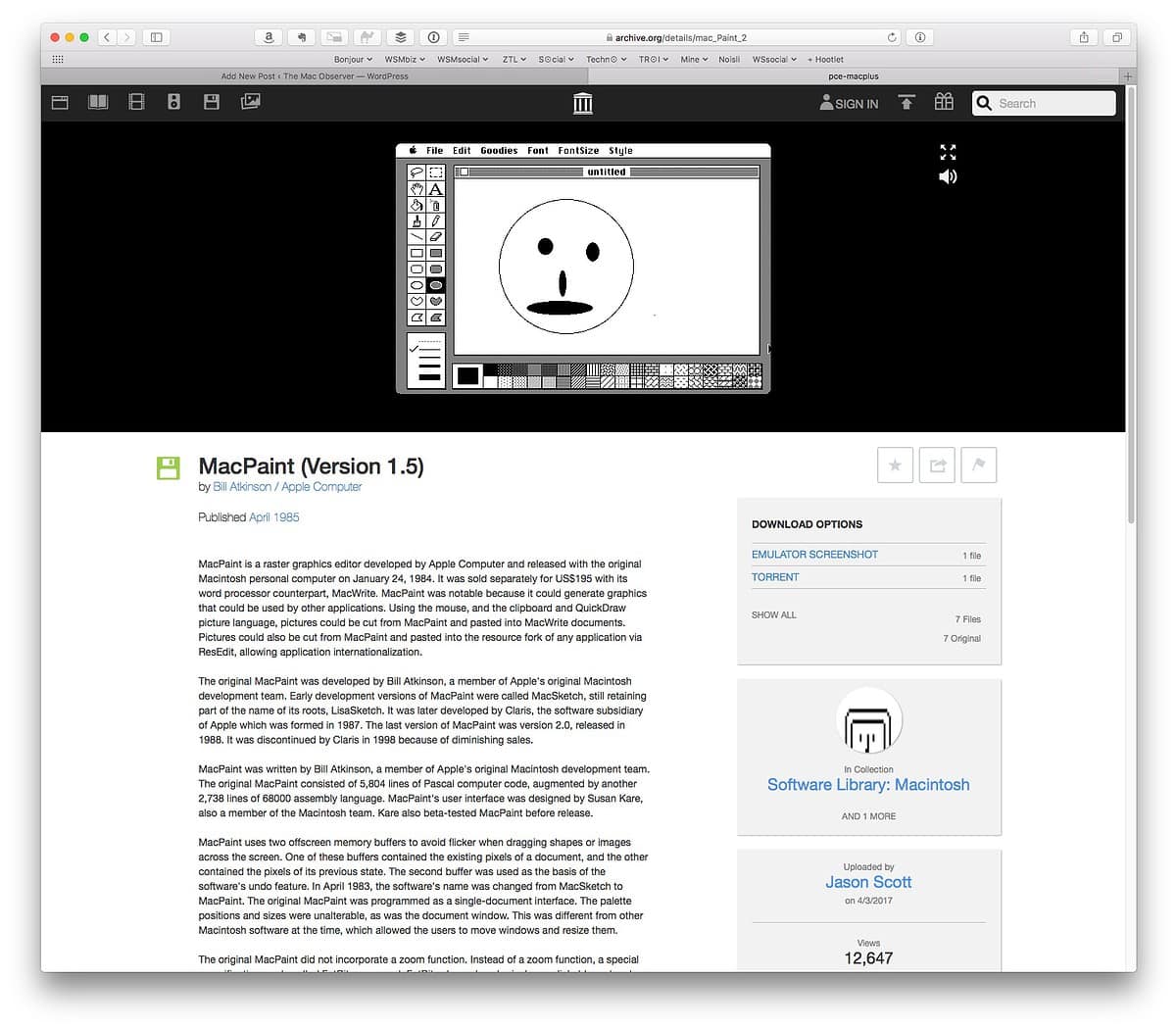The width and height of the screenshot is (1176, 1029).
Task: Open uploader Jason Scott's profile
Action: tap(868, 882)
